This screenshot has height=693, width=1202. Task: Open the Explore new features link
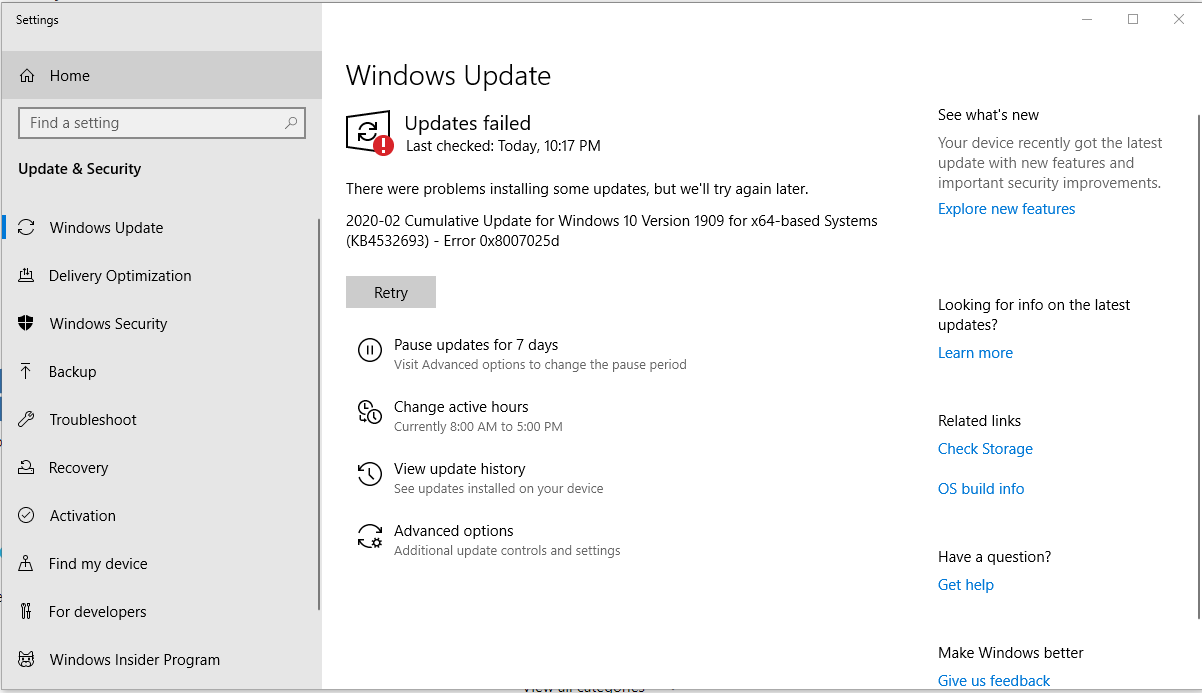pos(1006,209)
